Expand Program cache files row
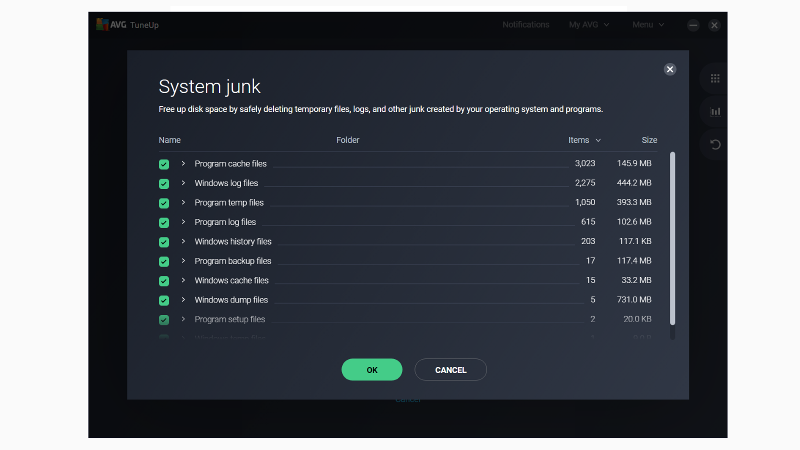Screen dimensions: 800x450 point(183,164)
